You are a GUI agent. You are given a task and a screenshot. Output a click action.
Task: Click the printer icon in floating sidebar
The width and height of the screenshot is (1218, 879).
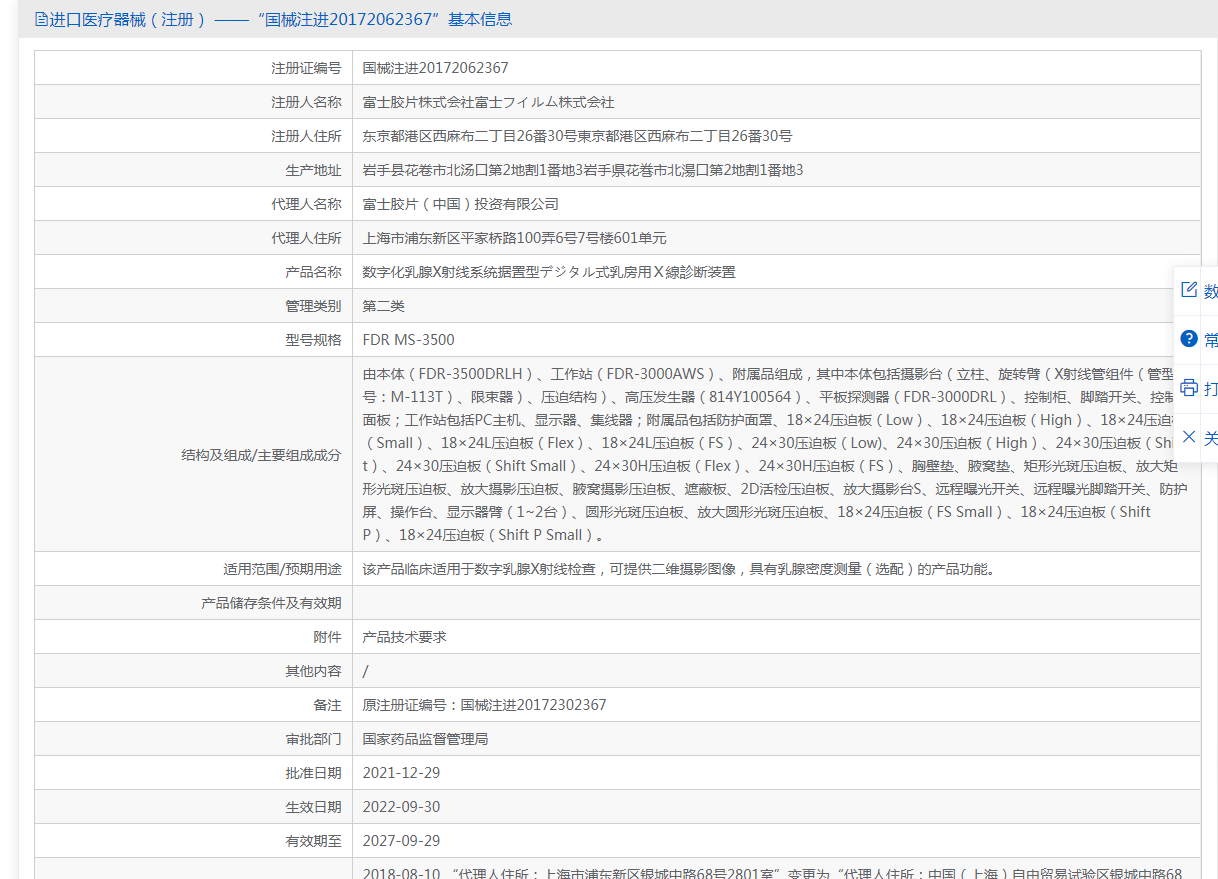1189,387
